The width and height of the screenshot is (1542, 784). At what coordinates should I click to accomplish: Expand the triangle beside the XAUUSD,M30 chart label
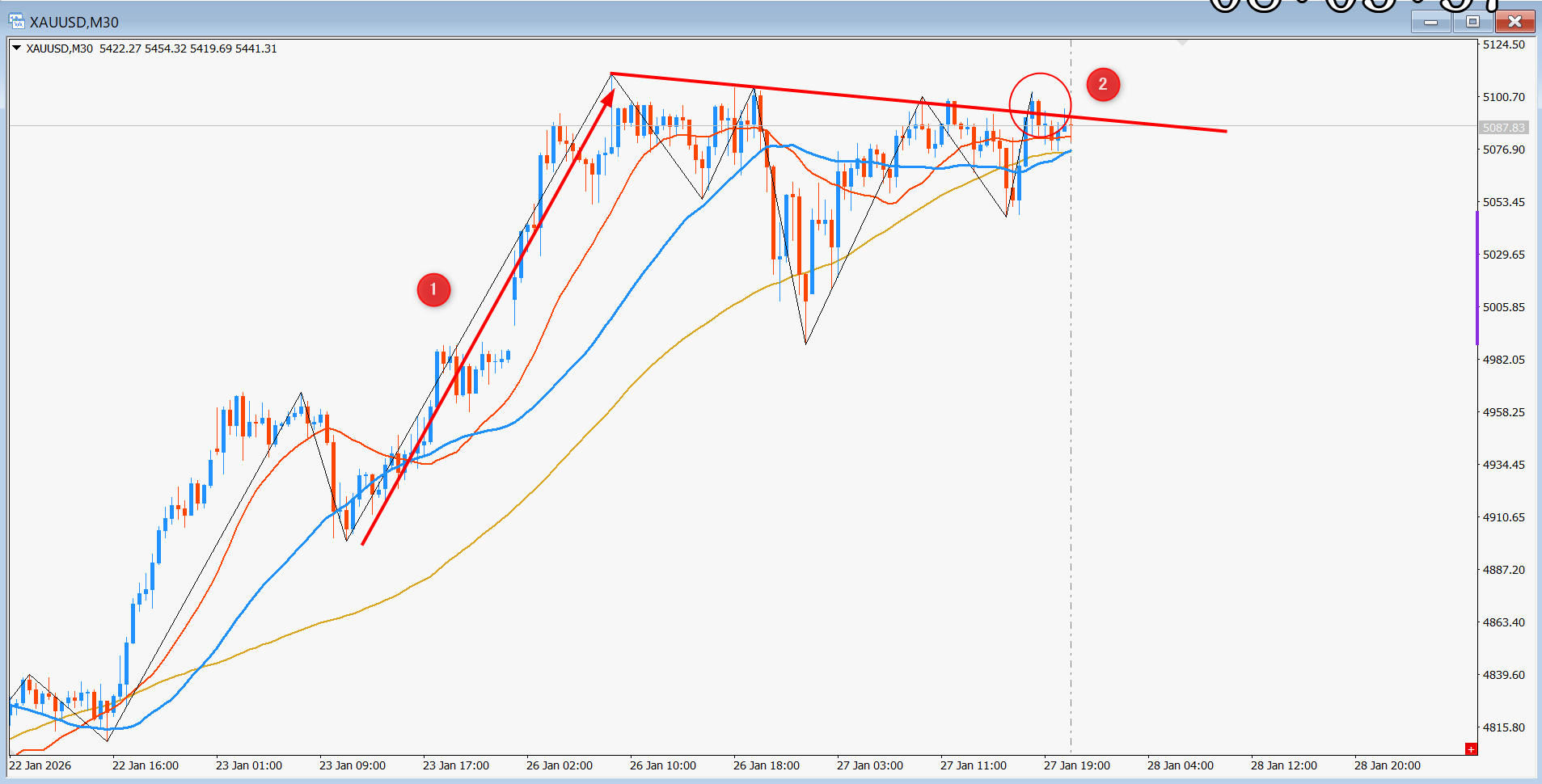(x=16, y=48)
